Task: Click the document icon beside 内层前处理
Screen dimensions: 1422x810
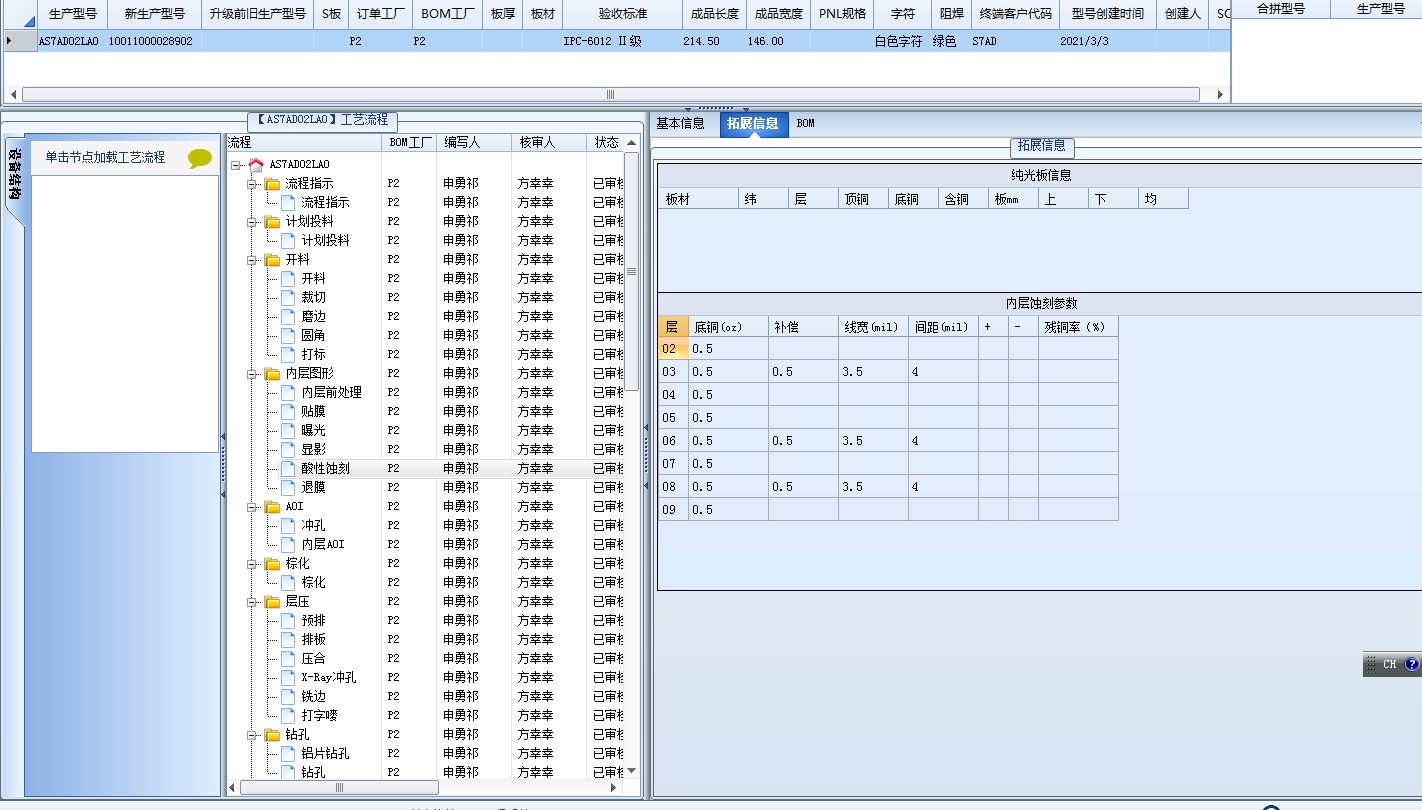Action: pyautogui.click(x=288, y=392)
